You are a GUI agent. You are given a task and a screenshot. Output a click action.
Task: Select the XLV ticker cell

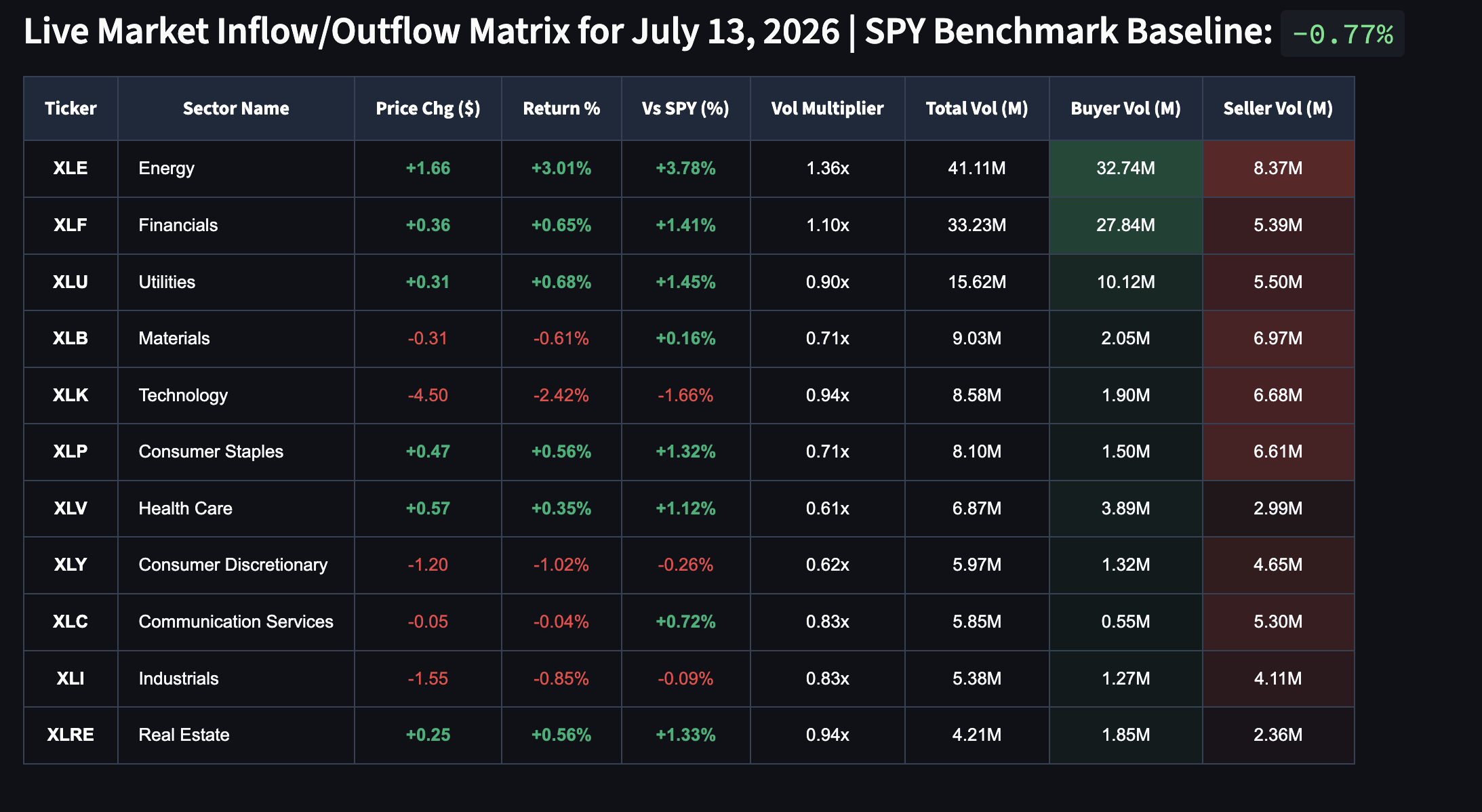click(x=71, y=508)
